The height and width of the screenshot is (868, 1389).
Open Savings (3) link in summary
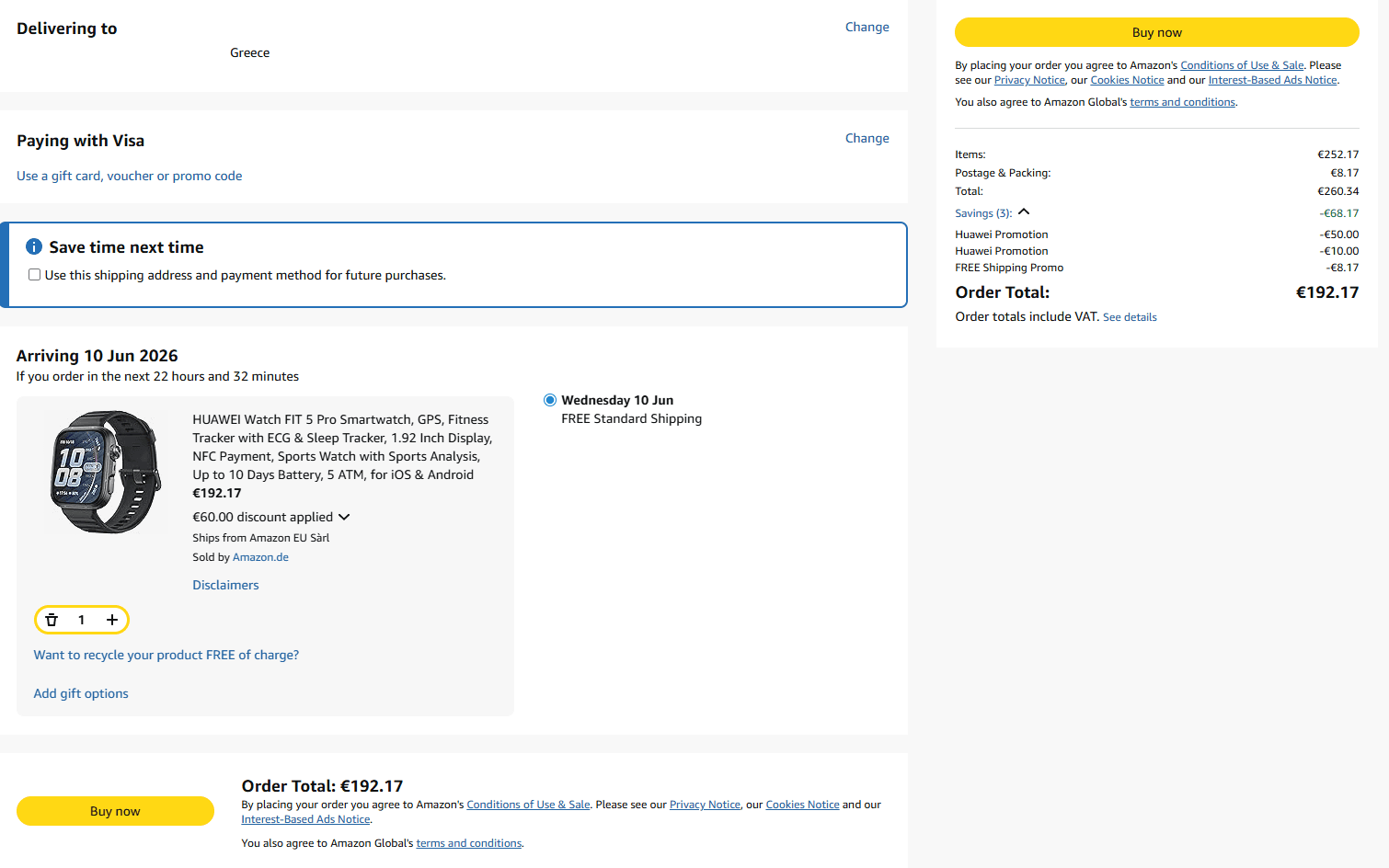click(x=983, y=213)
